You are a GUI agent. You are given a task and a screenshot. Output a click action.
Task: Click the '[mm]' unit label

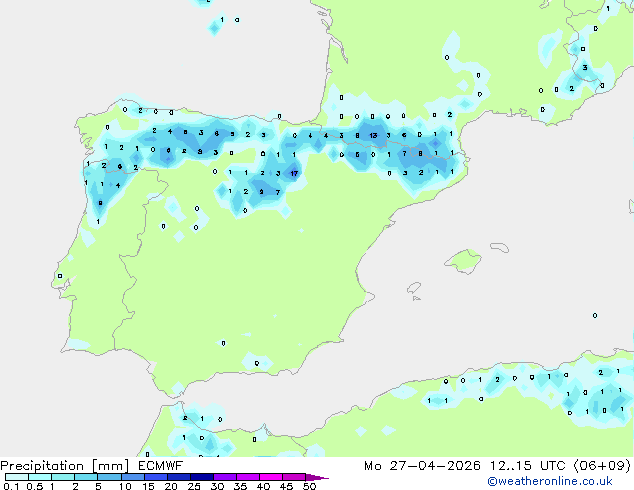tap(111, 466)
